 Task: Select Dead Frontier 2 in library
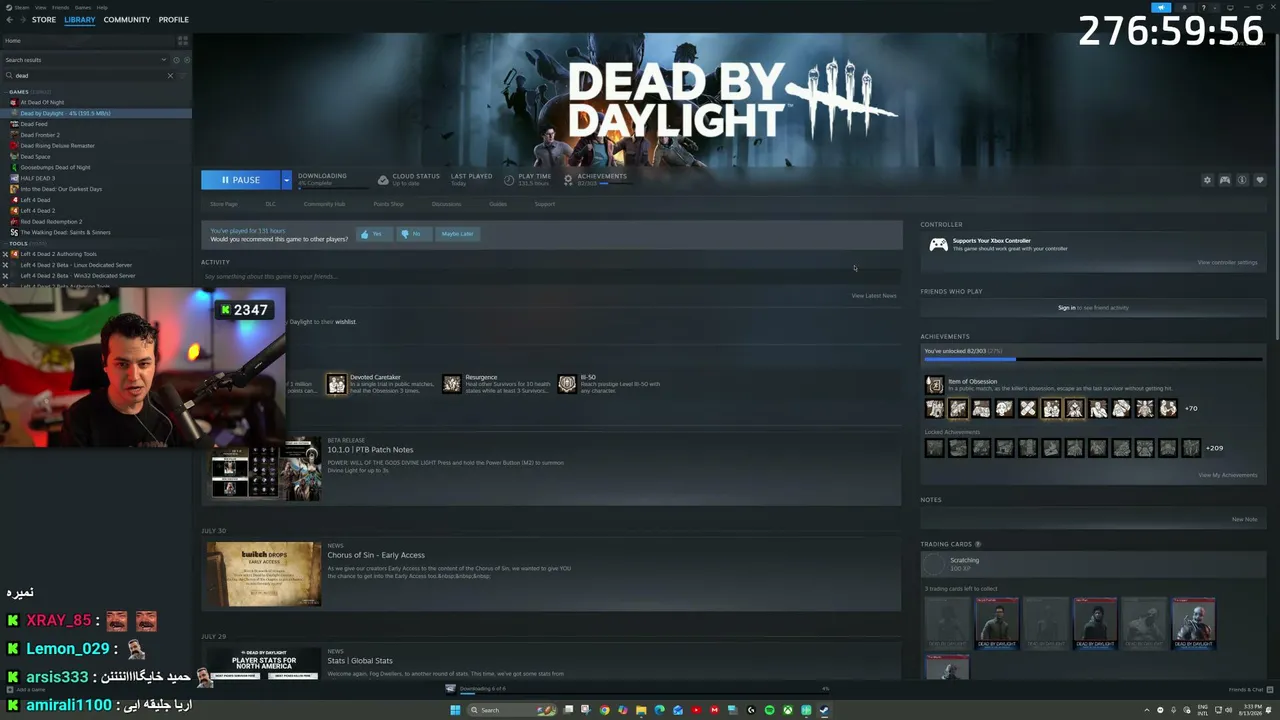40,135
